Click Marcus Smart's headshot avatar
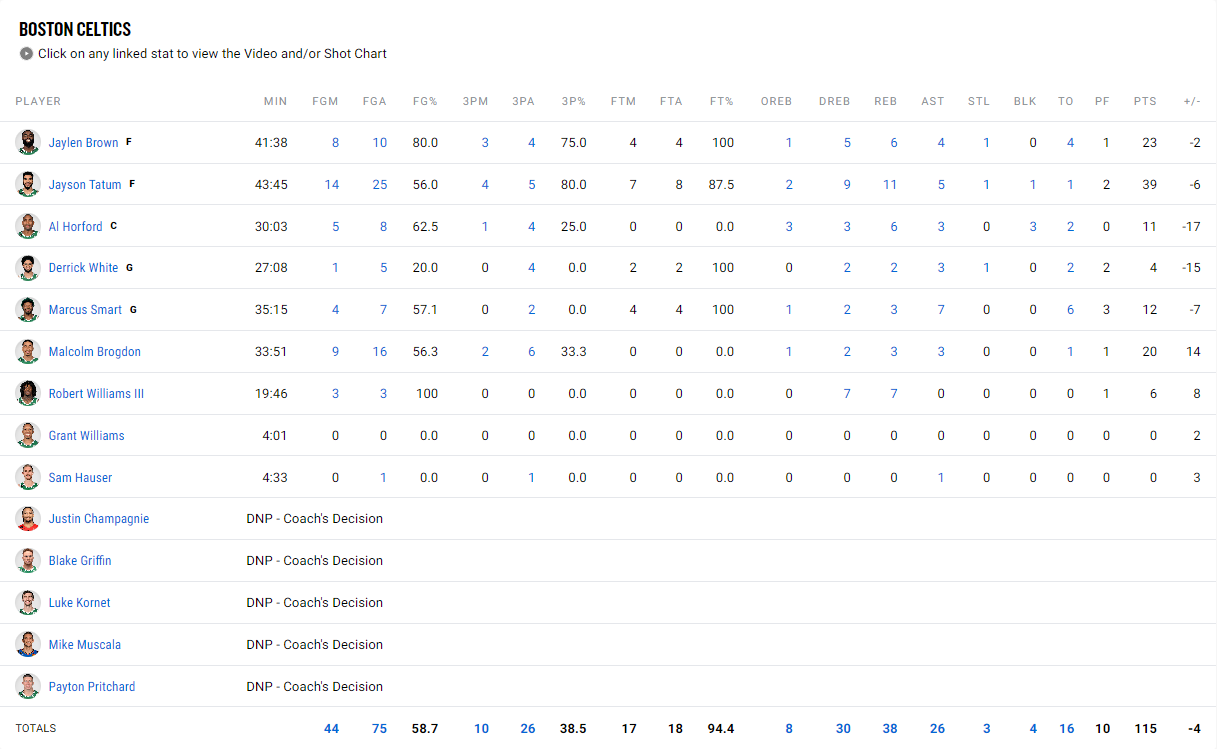The height and width of the screenshot is (749, 1217). 28,310
